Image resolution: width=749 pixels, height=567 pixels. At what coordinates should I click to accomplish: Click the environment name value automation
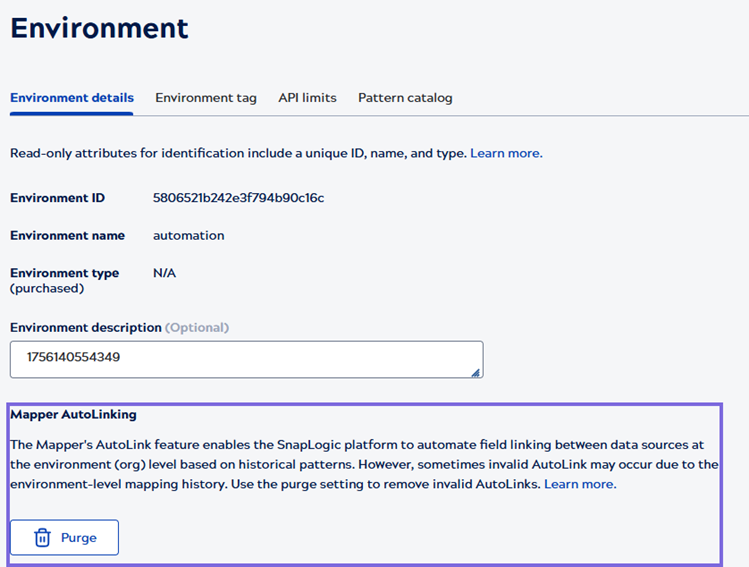(x=188, y=236)
